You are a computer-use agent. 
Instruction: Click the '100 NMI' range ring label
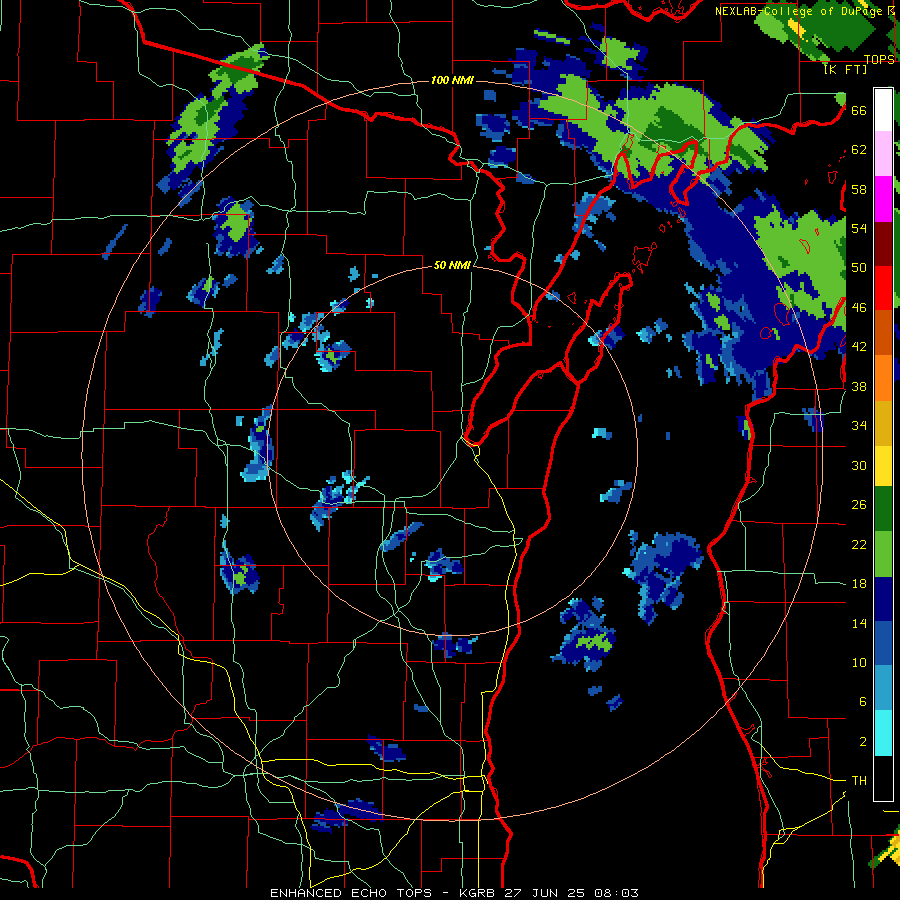pyautogui.click(x=452, y=80)
